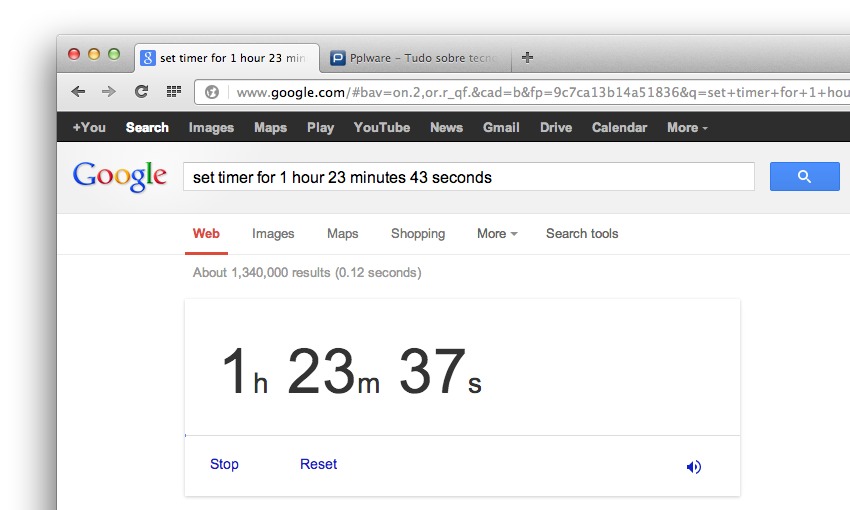
Task: Open Play in the black Google bar
Action: coord(320,128)
